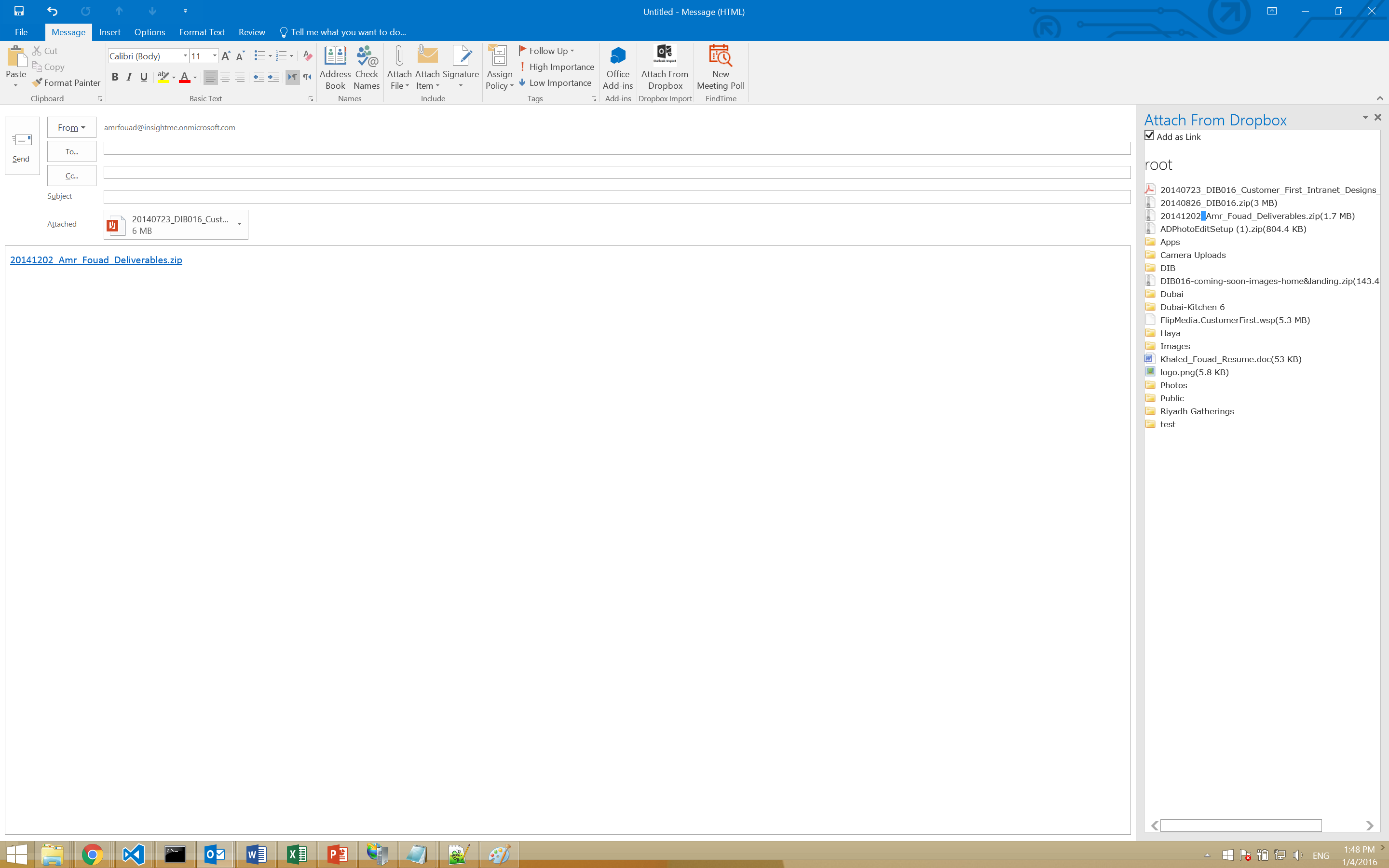
Task: Open the 20141202_Amr_Fouad_Deliverables.zip link
Action: pyautogui.click(x=96, y=260)
